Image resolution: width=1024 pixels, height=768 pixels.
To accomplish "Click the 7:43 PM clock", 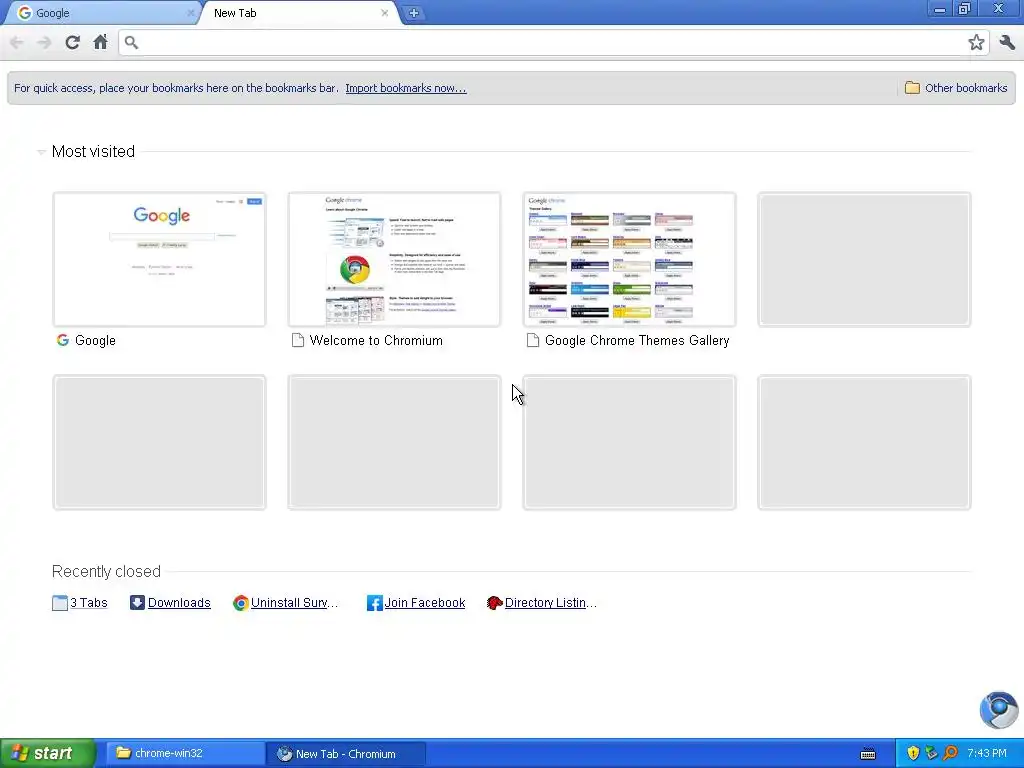I will point(987,754).
